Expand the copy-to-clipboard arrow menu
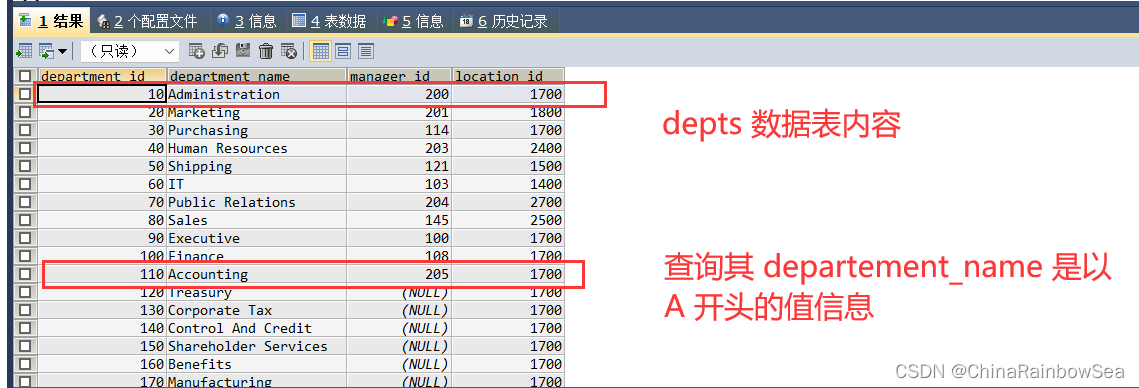The image size is (1139, 388). pyautogui.click(x=62, y=51)
